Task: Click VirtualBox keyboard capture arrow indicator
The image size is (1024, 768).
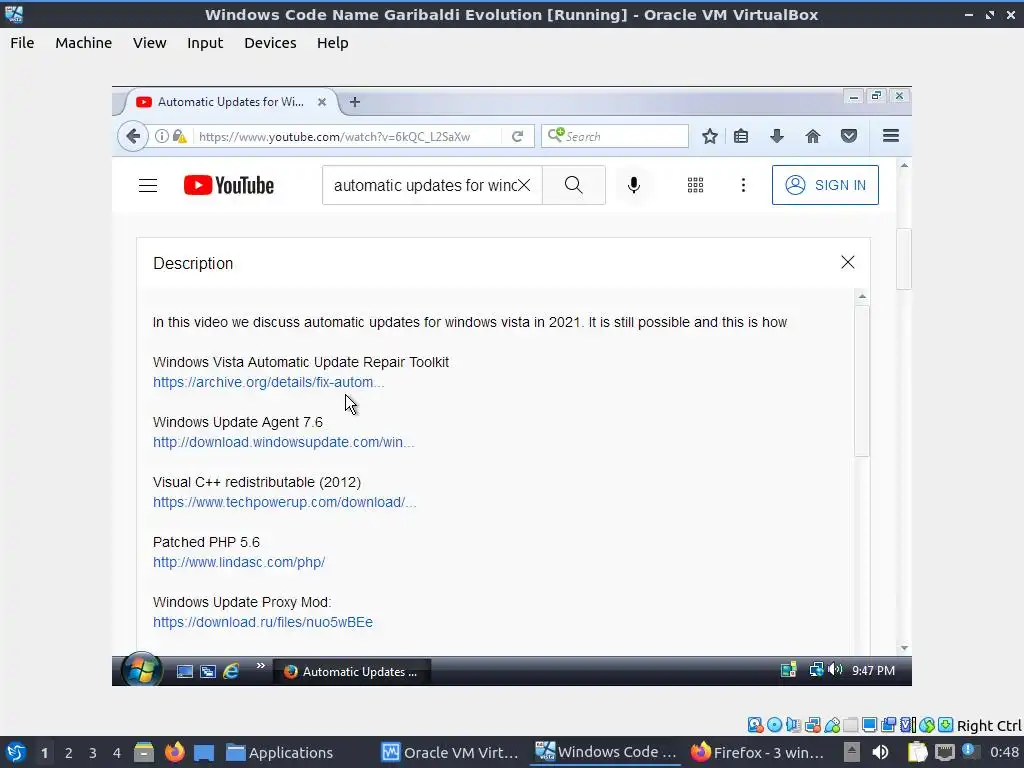Action: point(946,725)
